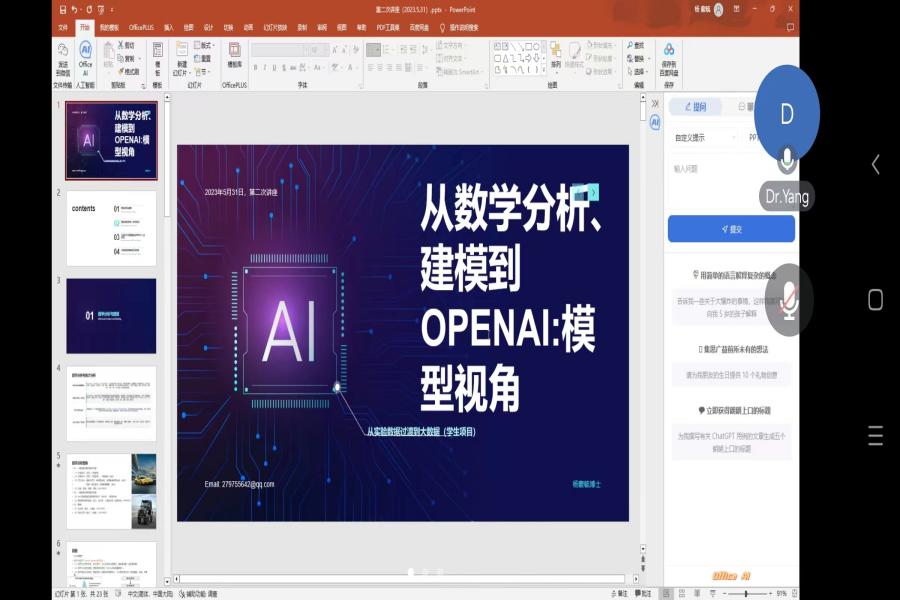
Task: Open the 插入 (Insert) ribbon tab
Action: tap(168, 27)
